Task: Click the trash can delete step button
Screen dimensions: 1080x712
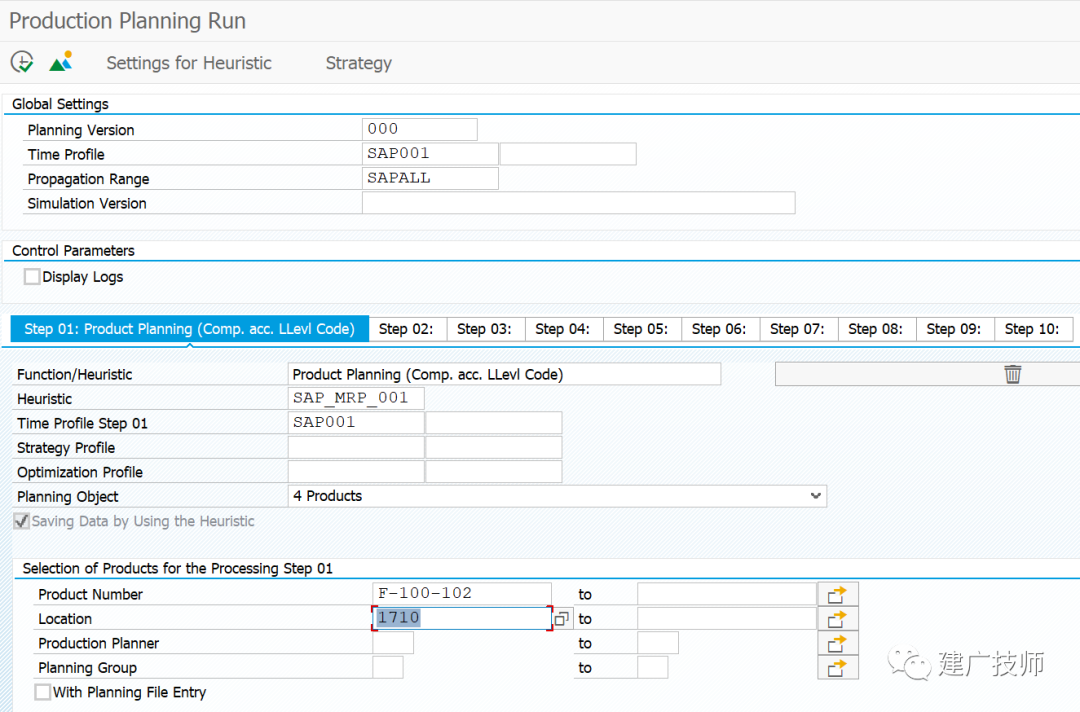Action: coord(1012,374)
